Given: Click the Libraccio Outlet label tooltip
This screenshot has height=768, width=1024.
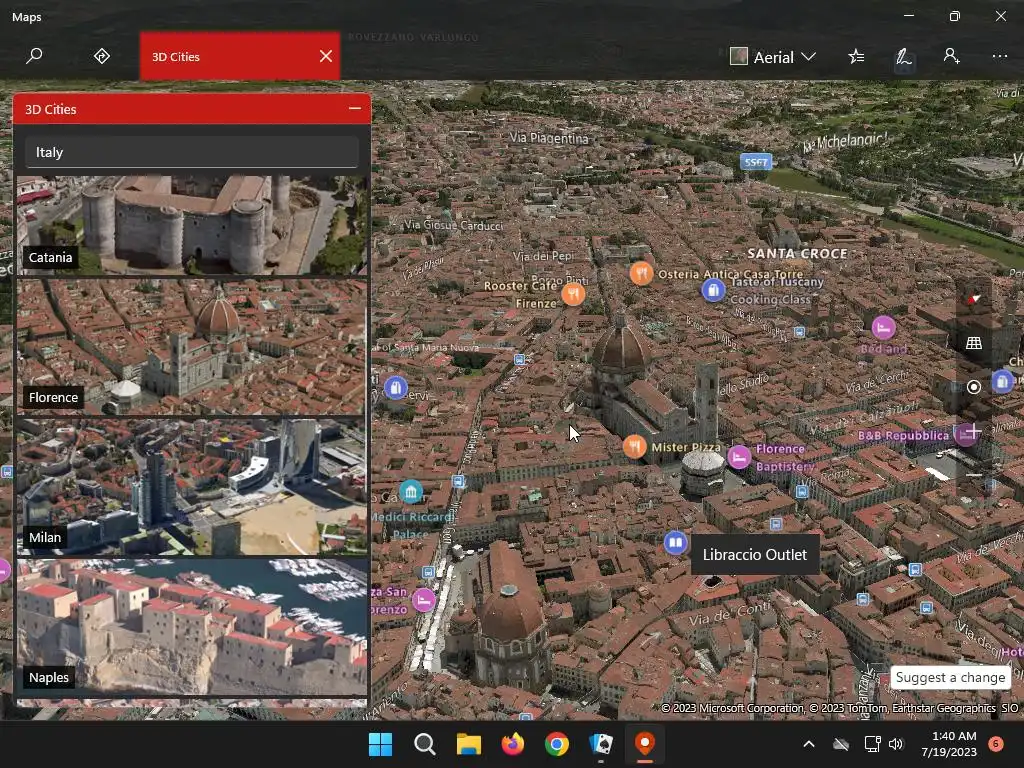Looking at the screenshot, I should click(755, 554).
